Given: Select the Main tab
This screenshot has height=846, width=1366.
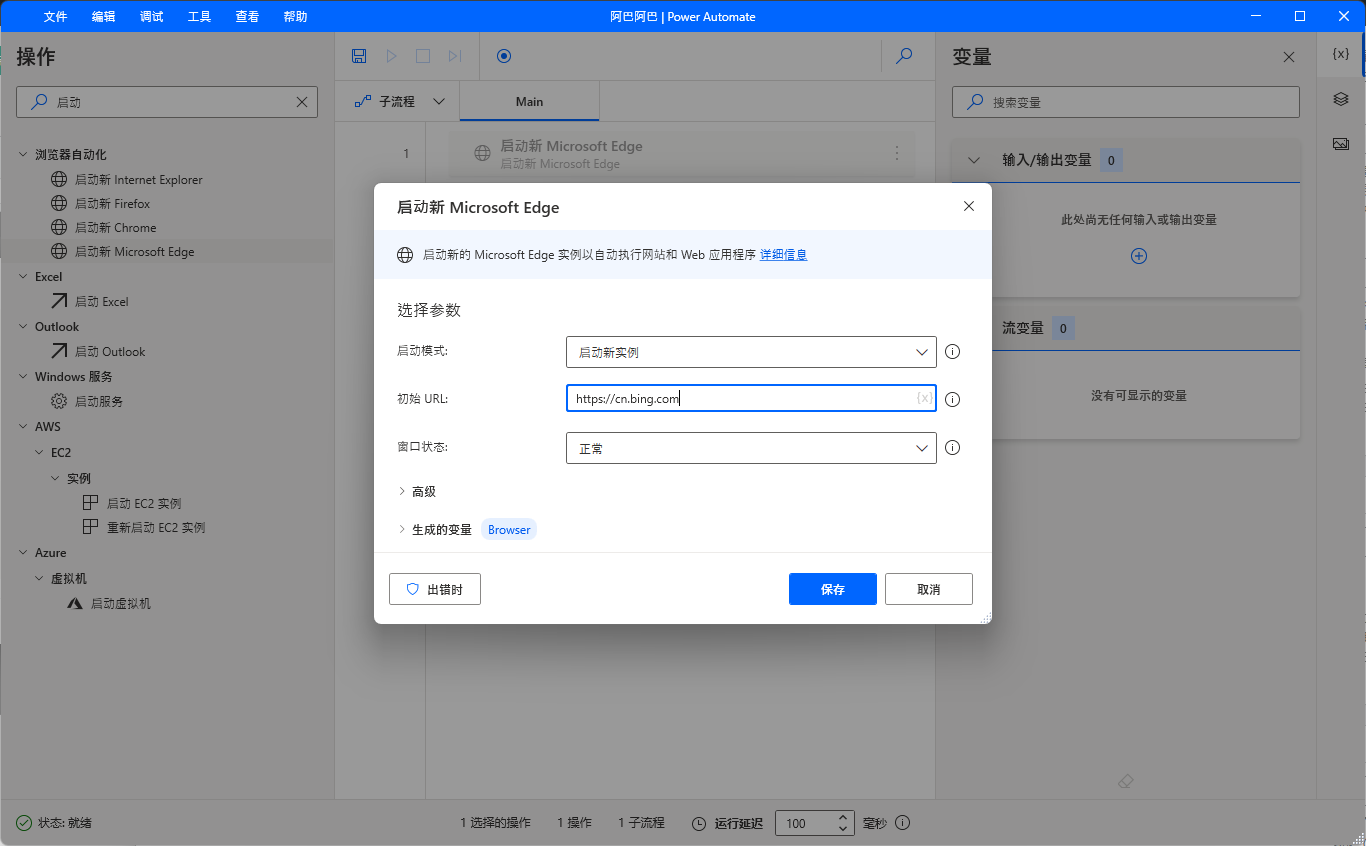Looking at the screenshot, I should coord(529,101).
